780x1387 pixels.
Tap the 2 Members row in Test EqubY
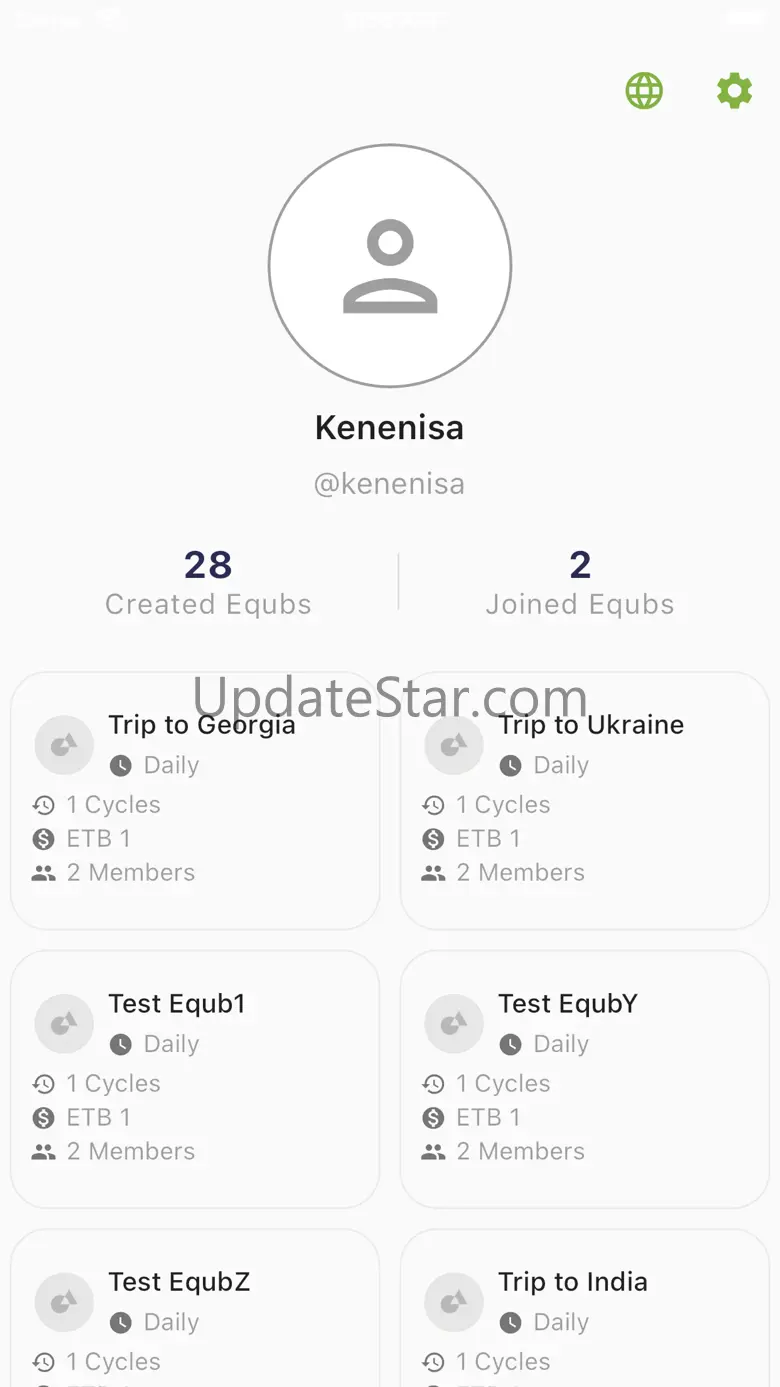(x=520, y=1152)
